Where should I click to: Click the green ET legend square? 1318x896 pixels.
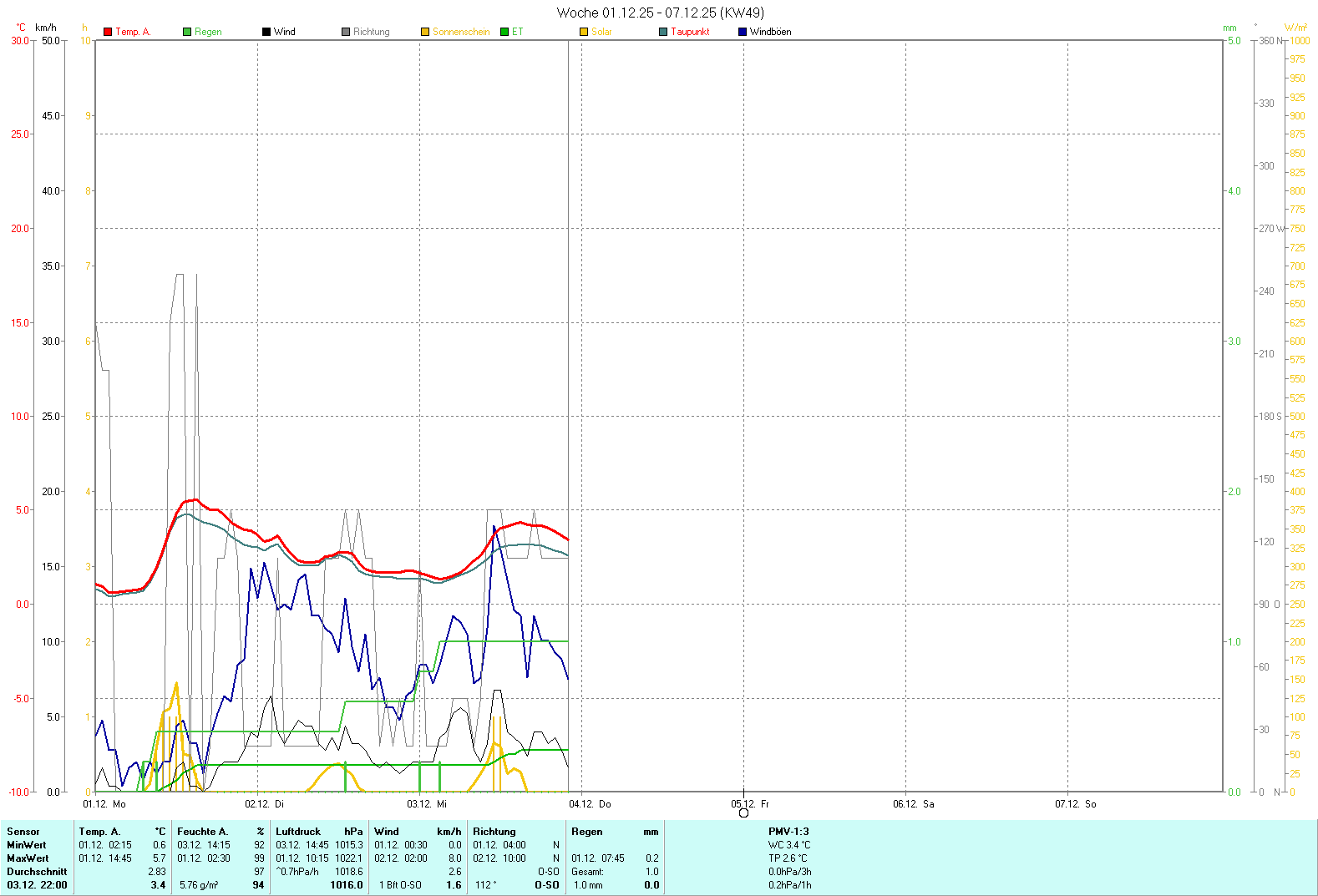[504, 32]
